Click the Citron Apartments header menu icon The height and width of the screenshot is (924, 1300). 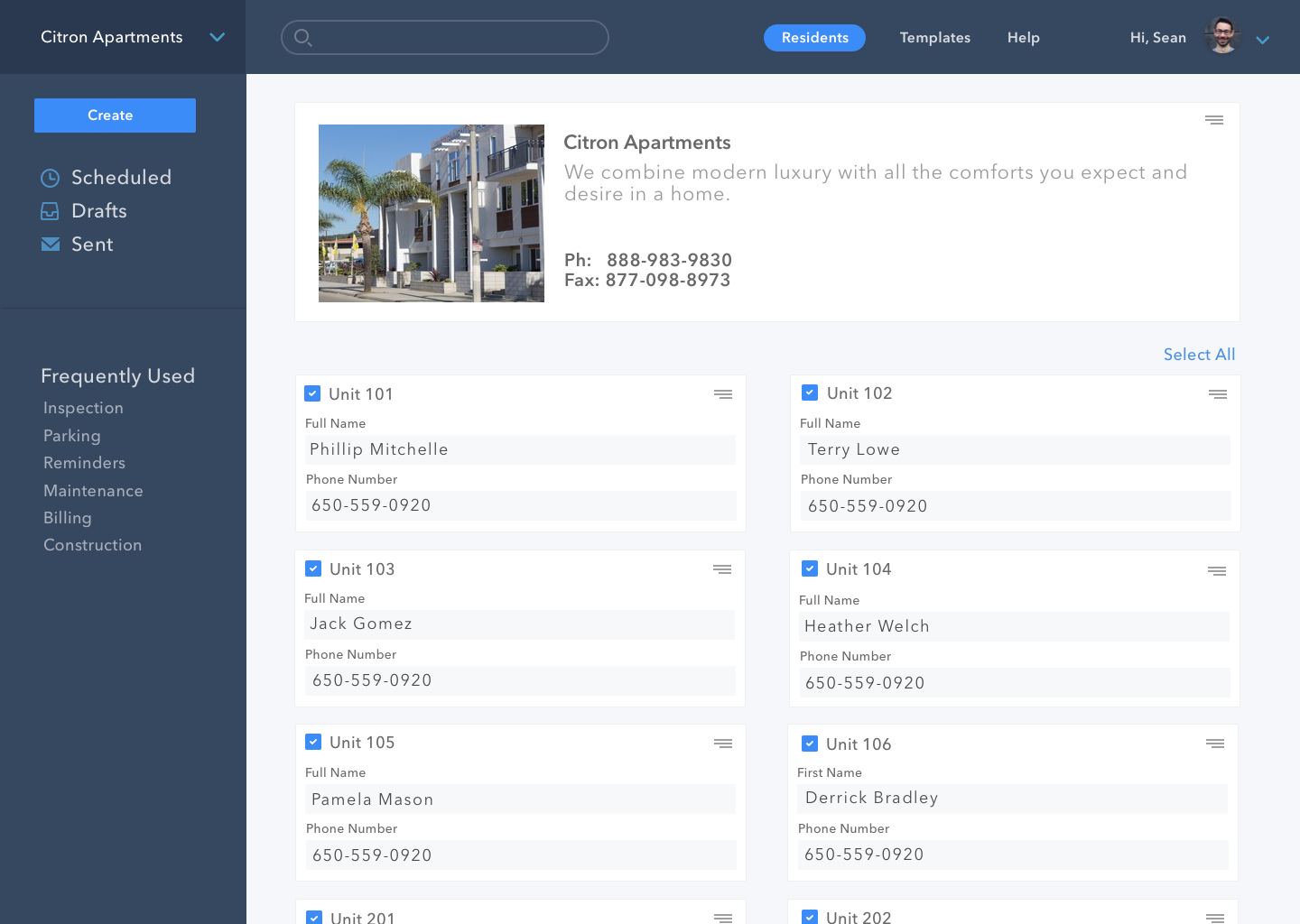(1214, 120)
